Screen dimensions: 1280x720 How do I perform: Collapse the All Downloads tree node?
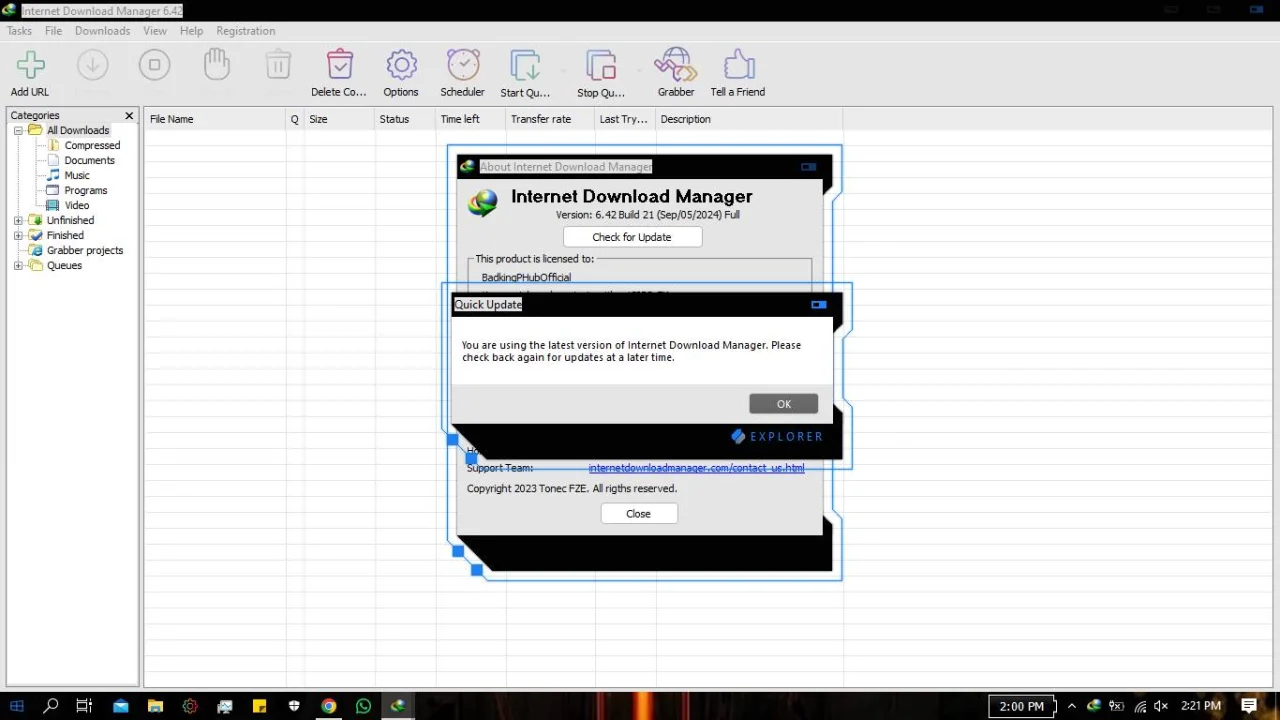coord(18,131)
